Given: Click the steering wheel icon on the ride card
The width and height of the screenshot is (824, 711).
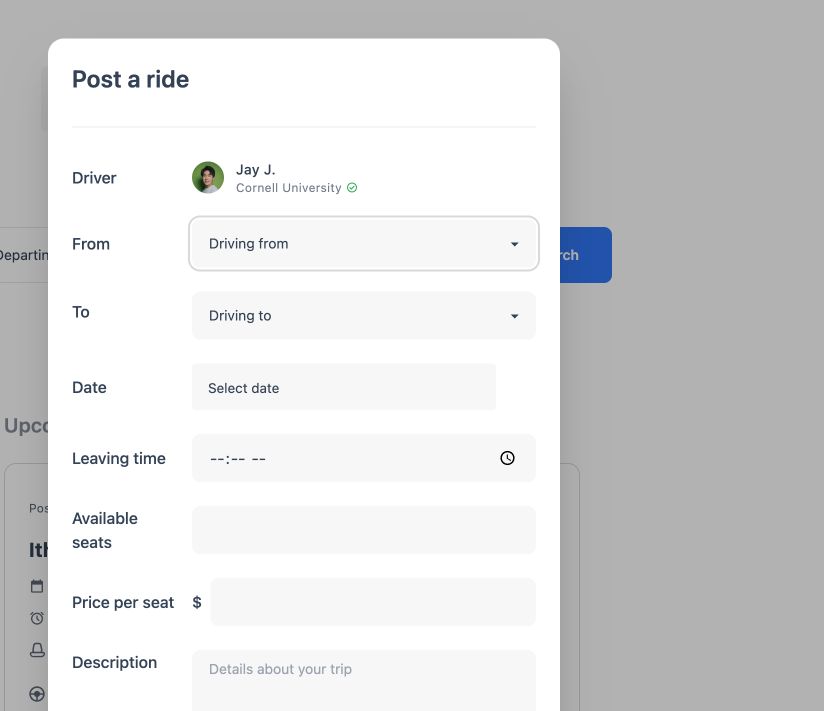Looking at the screenshot, I should pos(37,694).
